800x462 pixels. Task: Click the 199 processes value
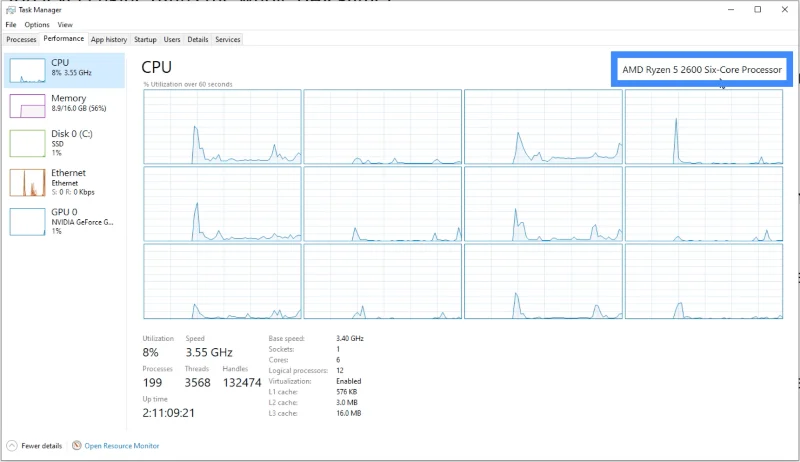point(153,382)
